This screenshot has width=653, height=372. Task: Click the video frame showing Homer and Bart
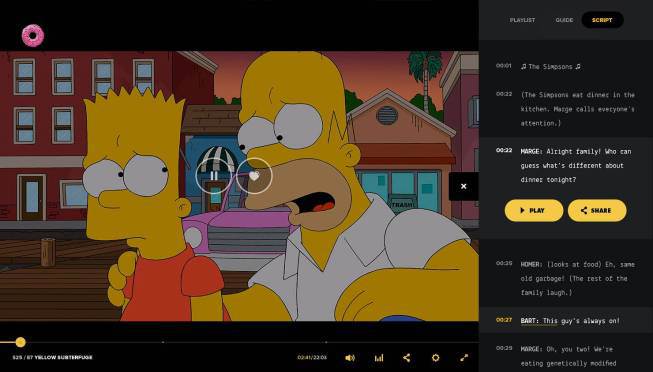(239, 186)
